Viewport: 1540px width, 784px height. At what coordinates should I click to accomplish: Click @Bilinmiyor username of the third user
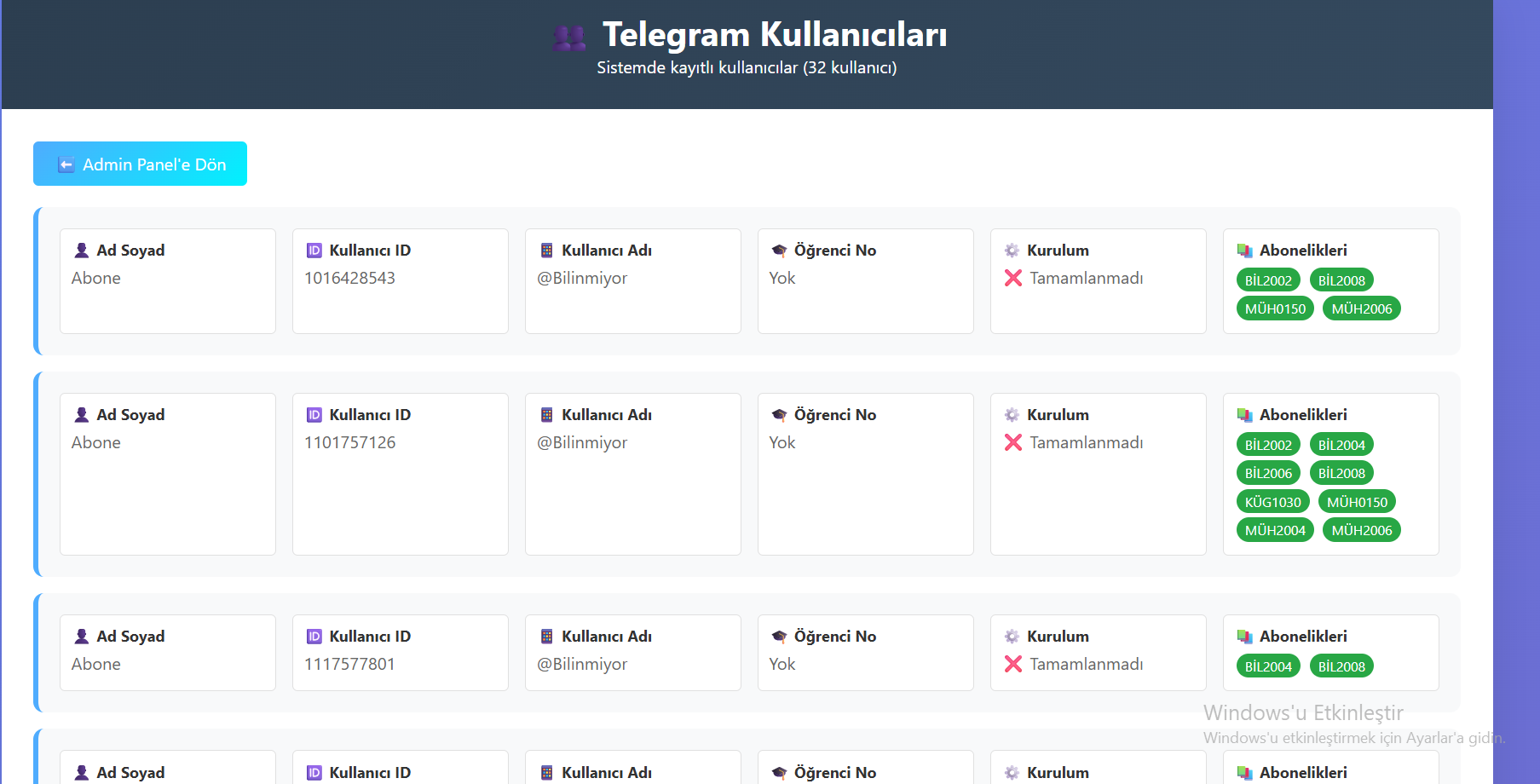(583, 664)
